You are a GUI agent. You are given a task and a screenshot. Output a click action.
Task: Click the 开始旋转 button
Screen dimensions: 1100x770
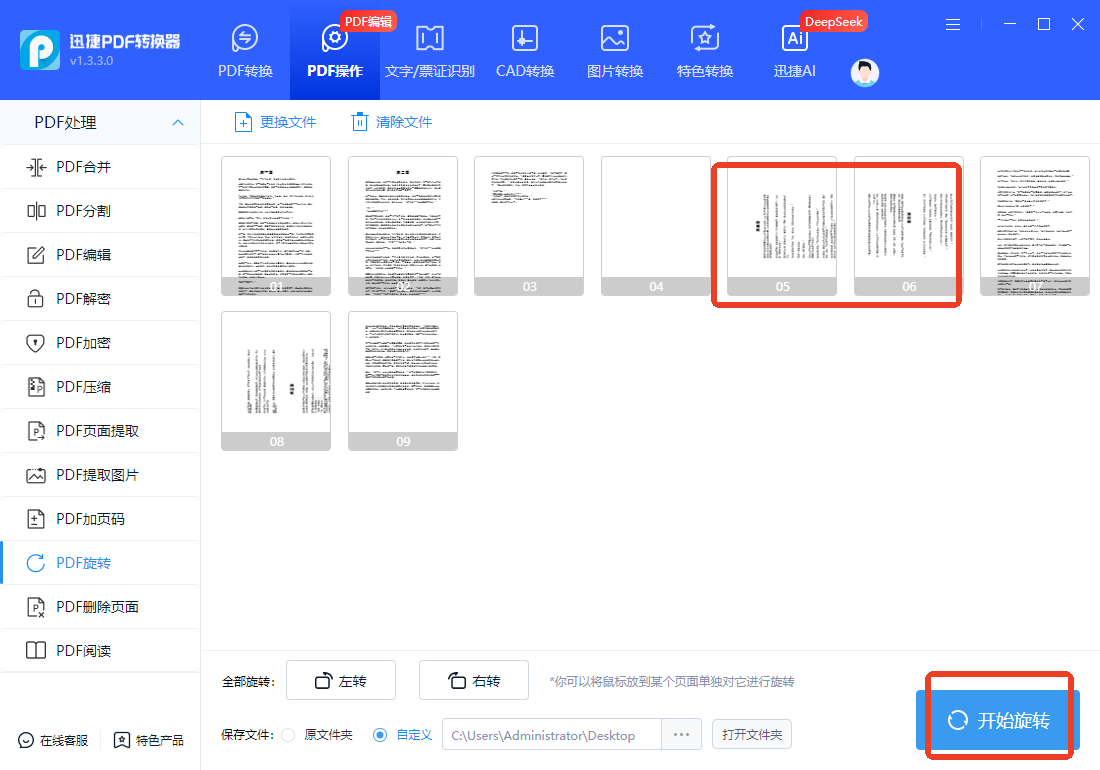[998, 720]
